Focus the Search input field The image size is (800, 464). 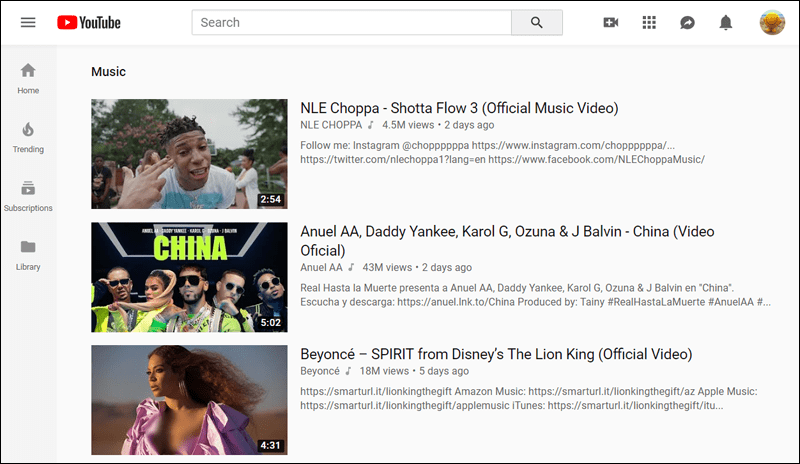[x=352, y=22]
